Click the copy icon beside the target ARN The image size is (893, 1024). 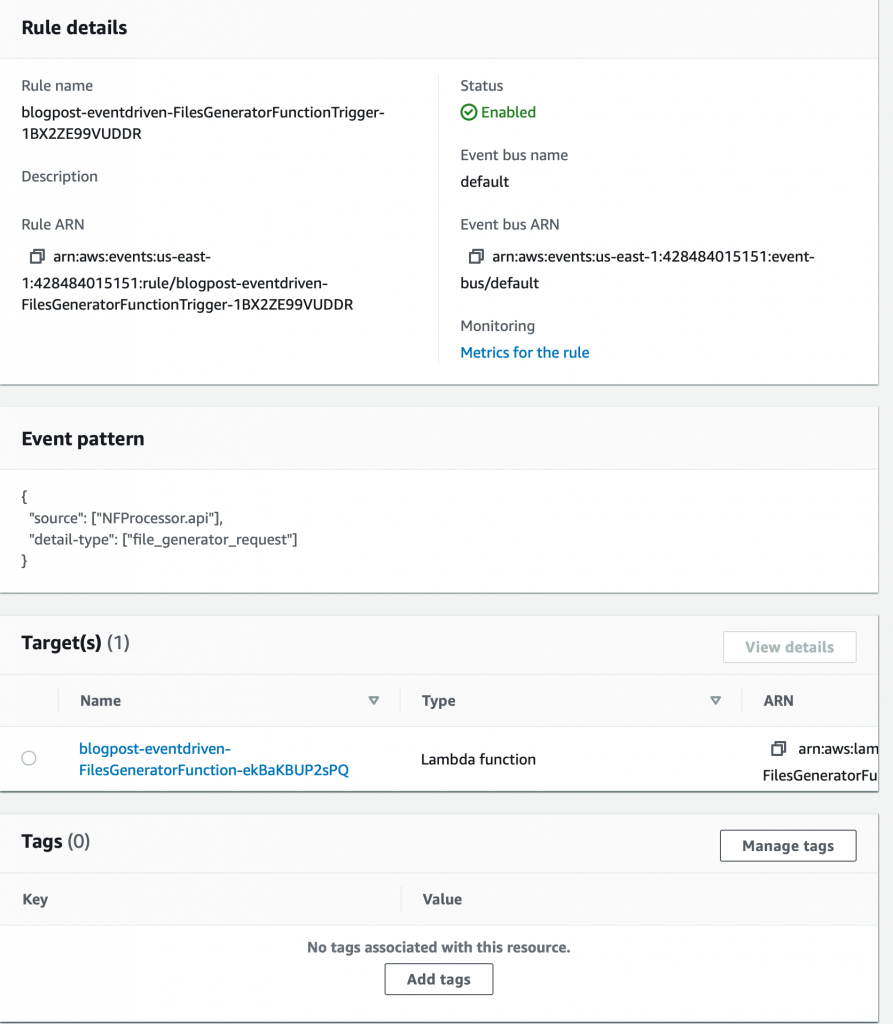pyautogui.click(x=779, y=749)
